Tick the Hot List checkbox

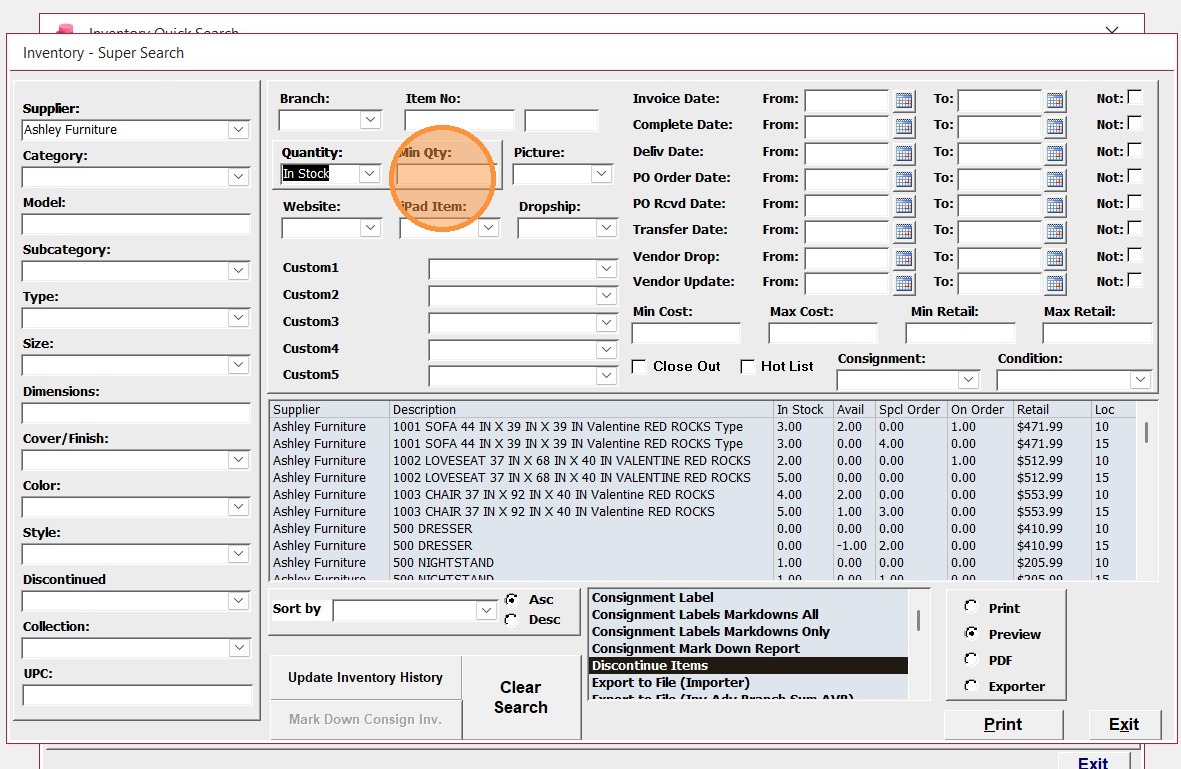click(x=747, y=367)
